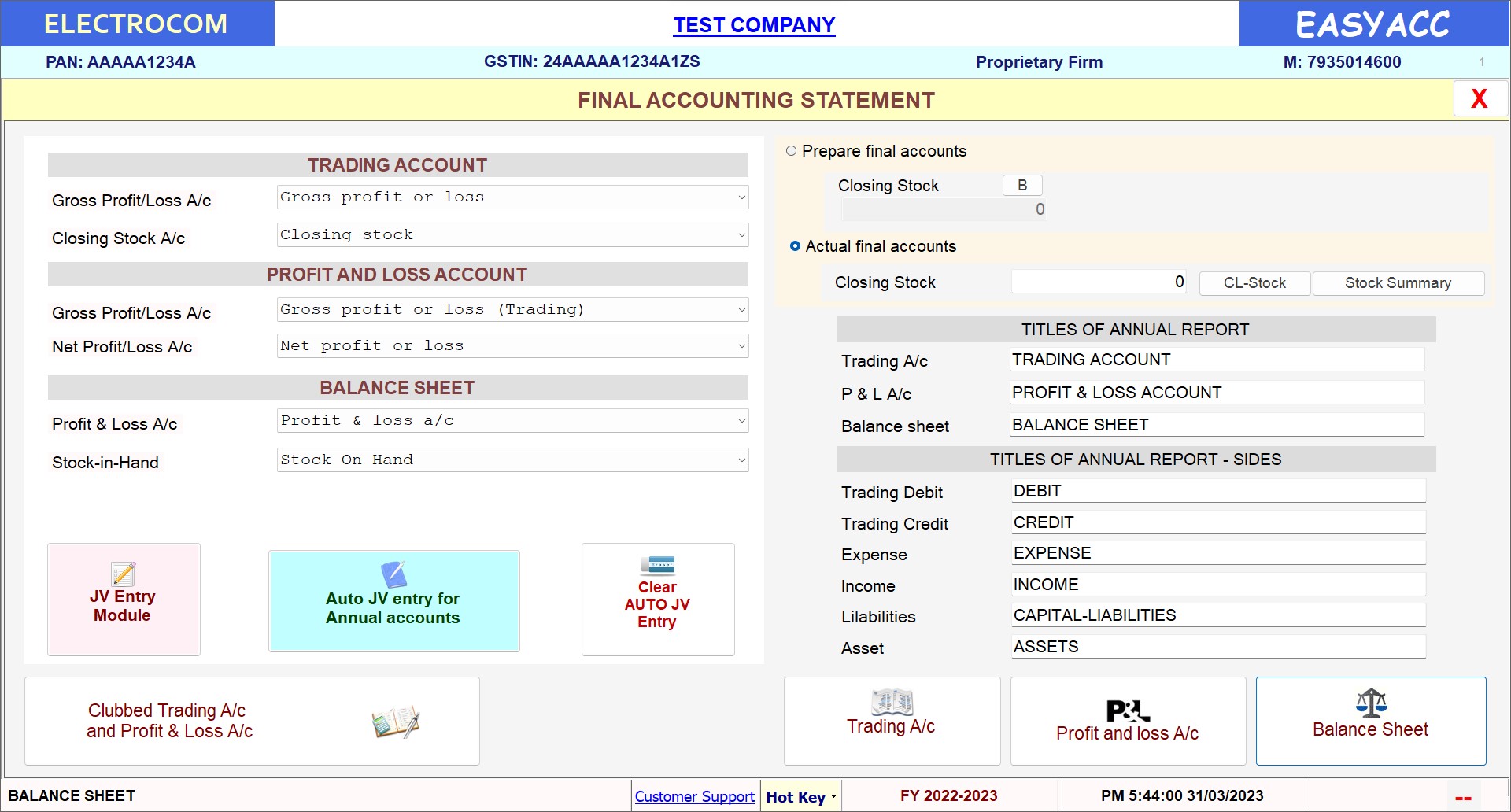Click the Balance Sheet scales icon
The image size is (1511, 812).
1370,703
